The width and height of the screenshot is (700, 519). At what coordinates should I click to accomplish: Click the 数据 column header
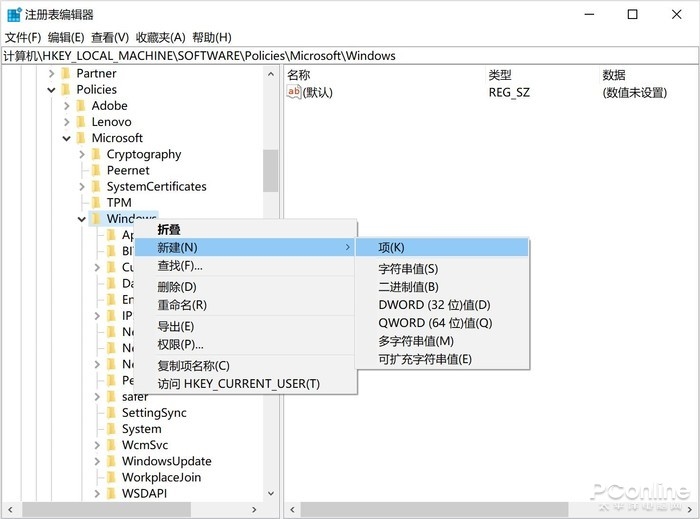(x=648, y=75)
